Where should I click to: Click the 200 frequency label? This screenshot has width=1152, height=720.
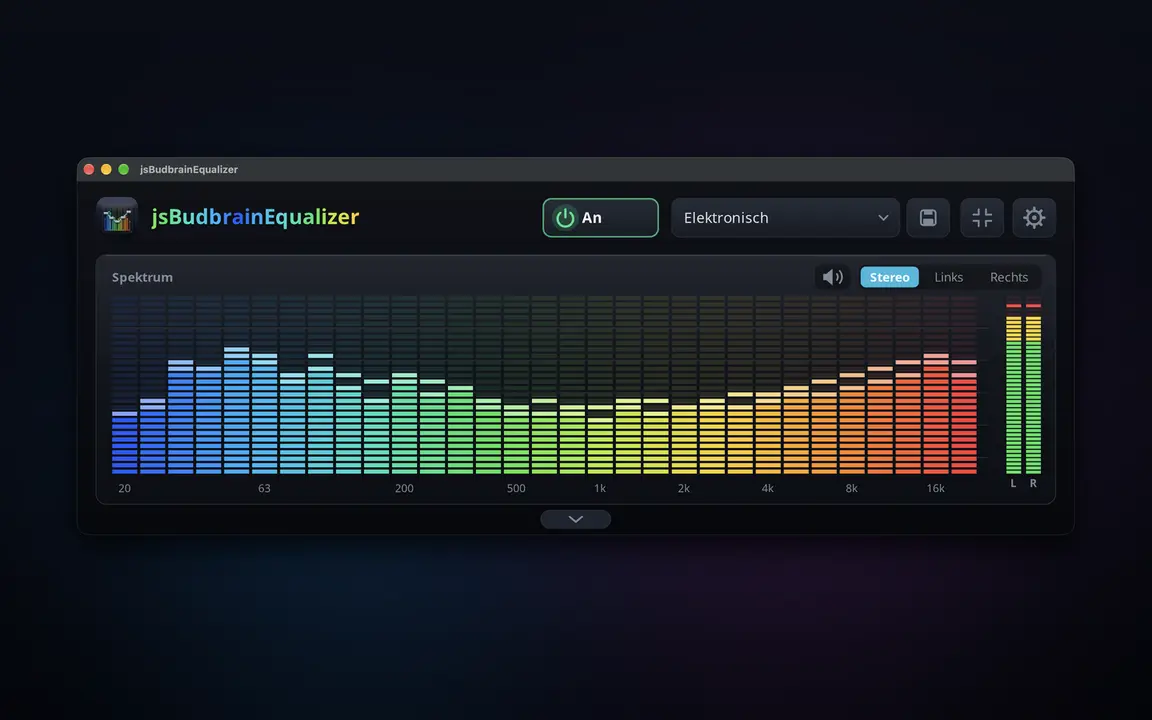tap(404, 489)
